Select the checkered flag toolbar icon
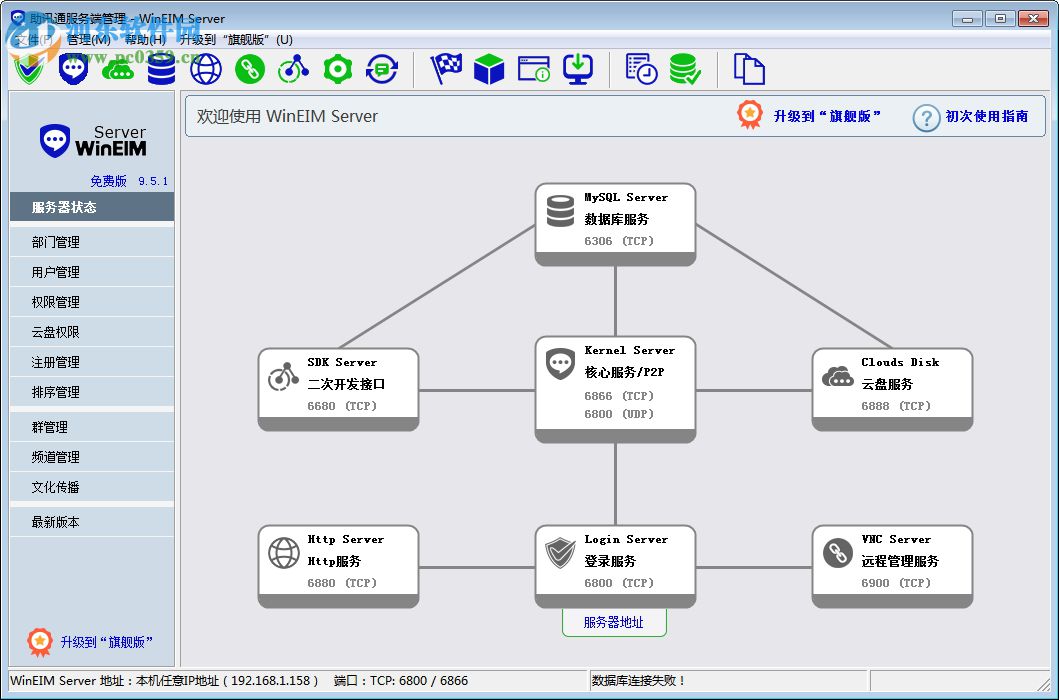Screen dimensions: 1059x700 click(445, 69)
